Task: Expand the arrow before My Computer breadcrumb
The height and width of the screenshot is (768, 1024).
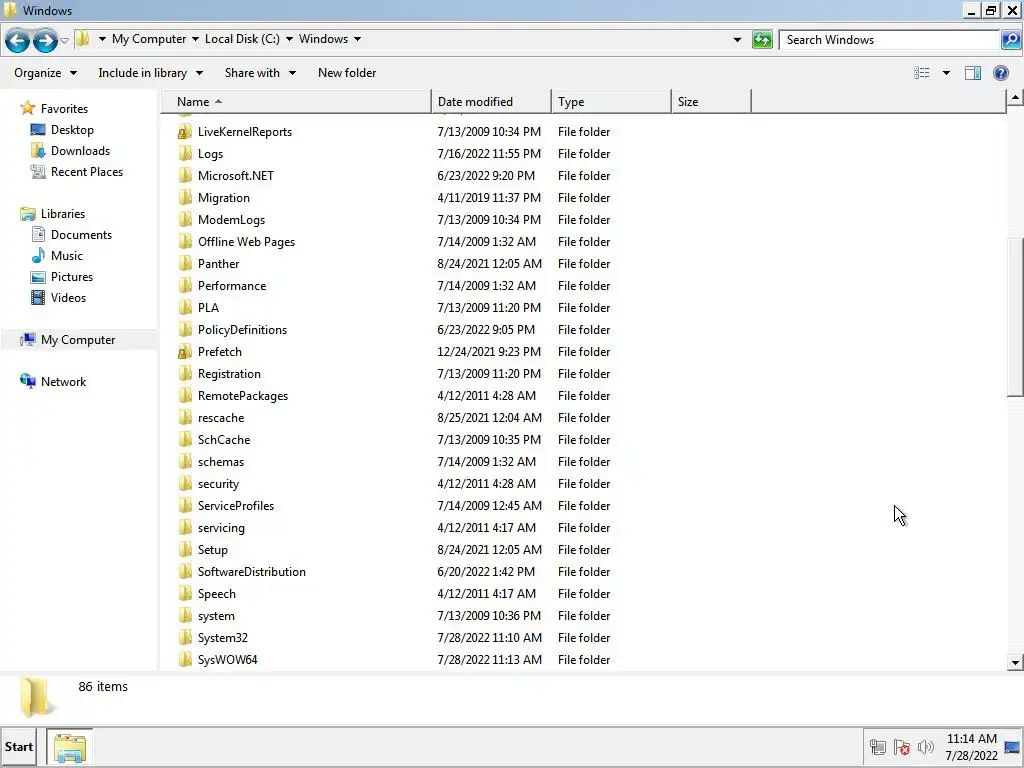Action: [x=102, y=39]
